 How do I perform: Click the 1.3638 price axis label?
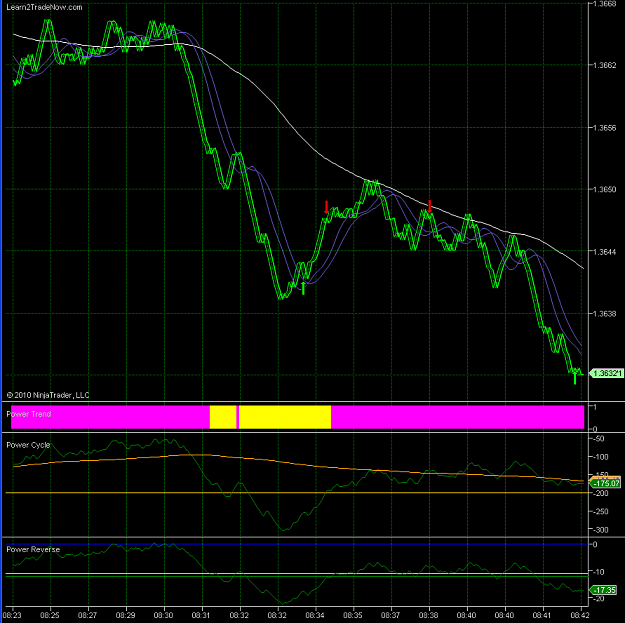coord(605,314)
